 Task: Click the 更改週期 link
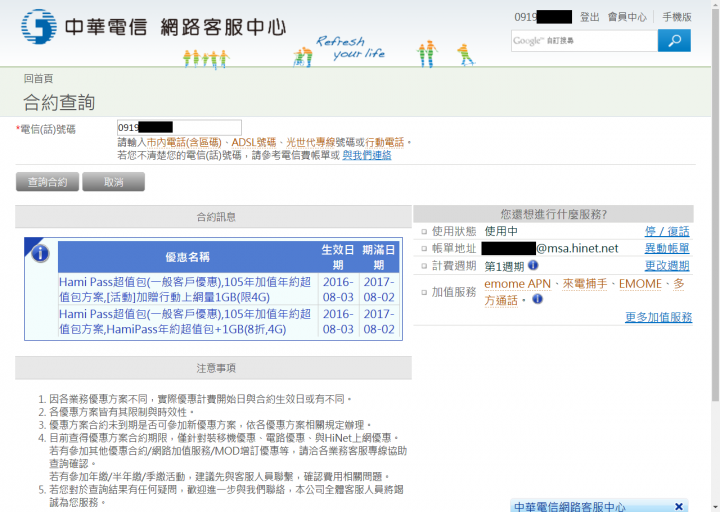667,265
